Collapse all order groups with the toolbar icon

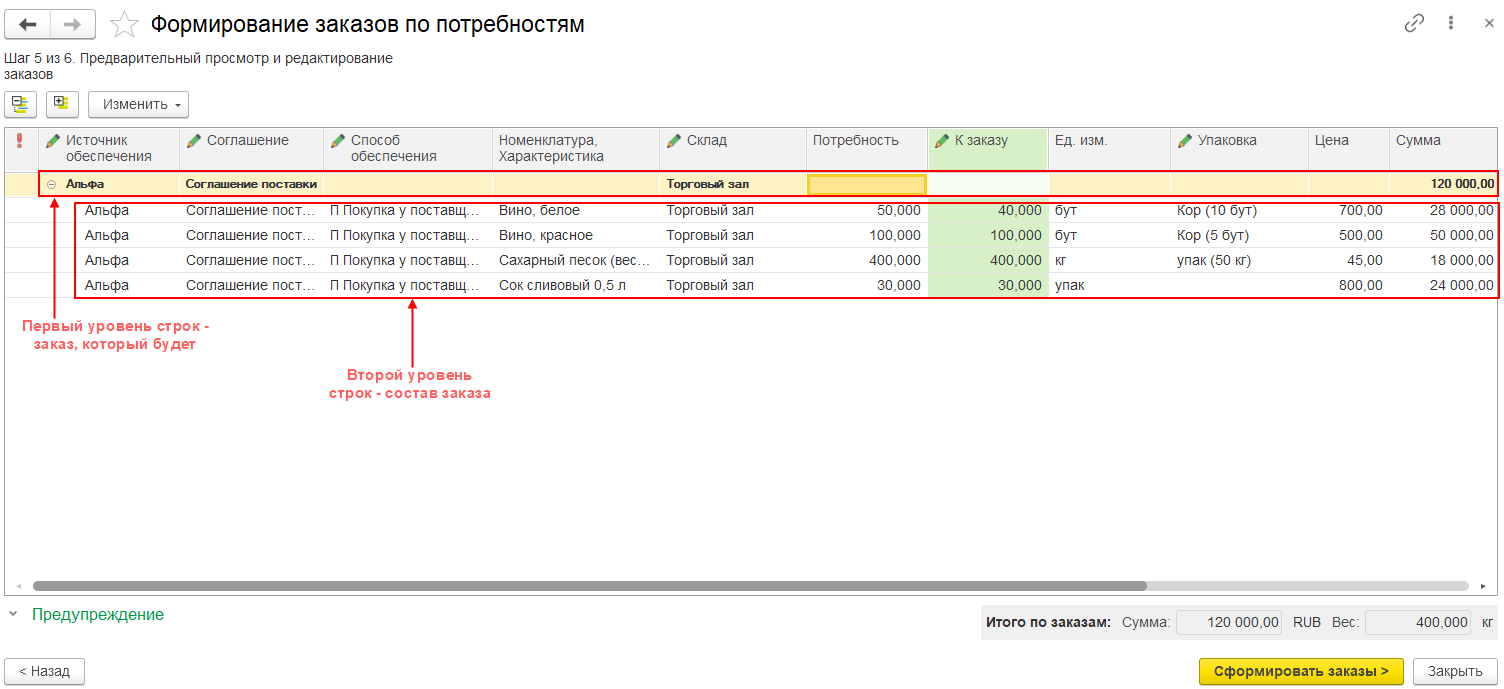pyautogui.click(x=21, y=104)
